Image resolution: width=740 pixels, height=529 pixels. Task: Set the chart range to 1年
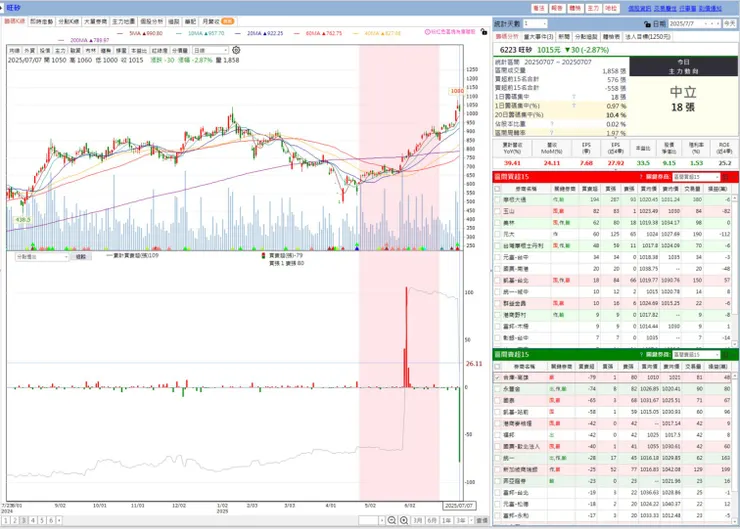[446, 521]
